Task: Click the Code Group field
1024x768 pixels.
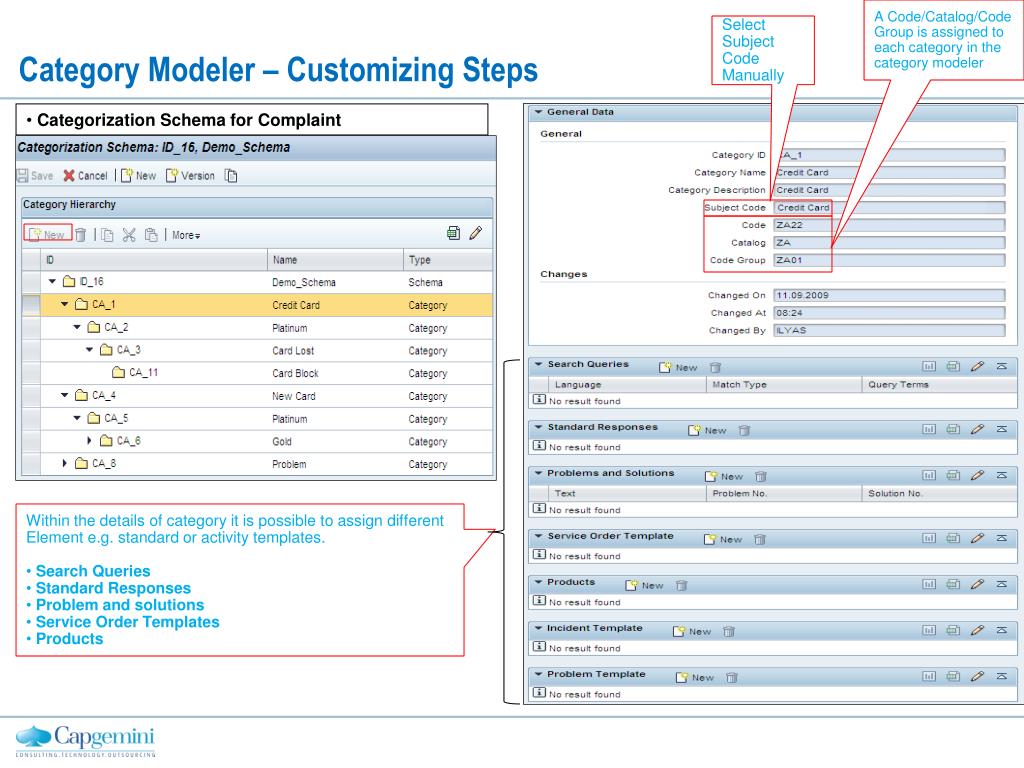Action: pos(889,260)
